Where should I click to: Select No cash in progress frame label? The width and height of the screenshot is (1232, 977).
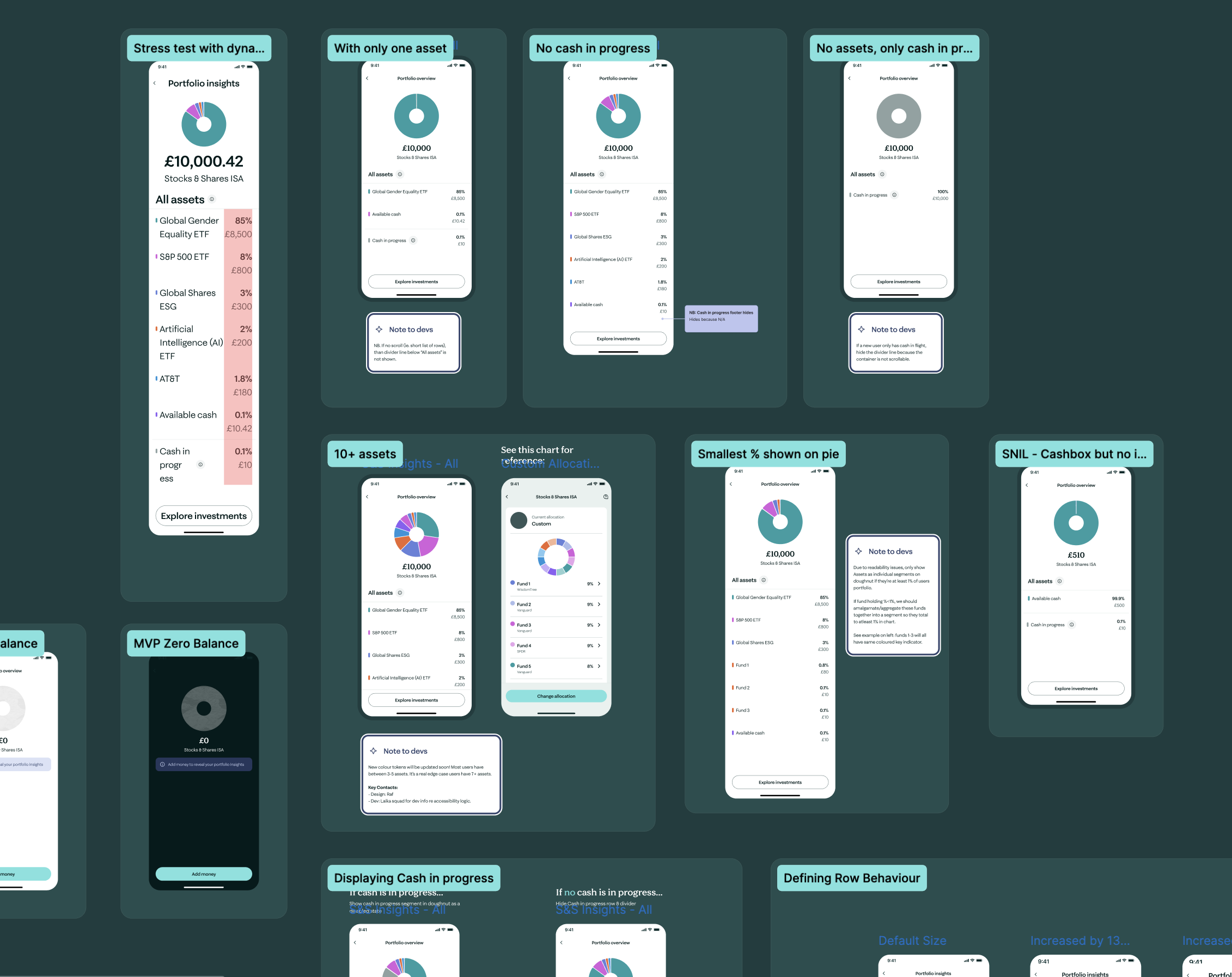[593, 48]
